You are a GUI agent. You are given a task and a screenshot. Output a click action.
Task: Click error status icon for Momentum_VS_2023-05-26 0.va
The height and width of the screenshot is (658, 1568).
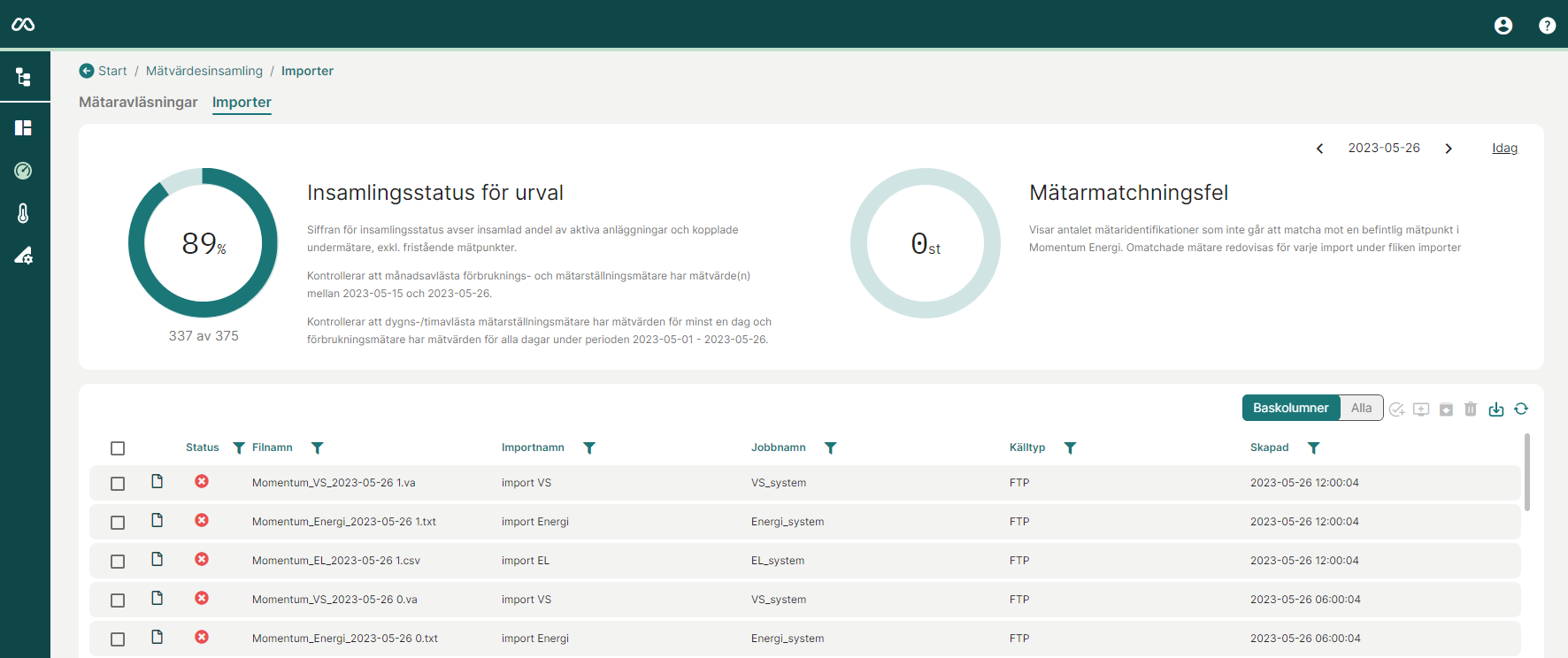pyautogui.click(x=202, y=598)
